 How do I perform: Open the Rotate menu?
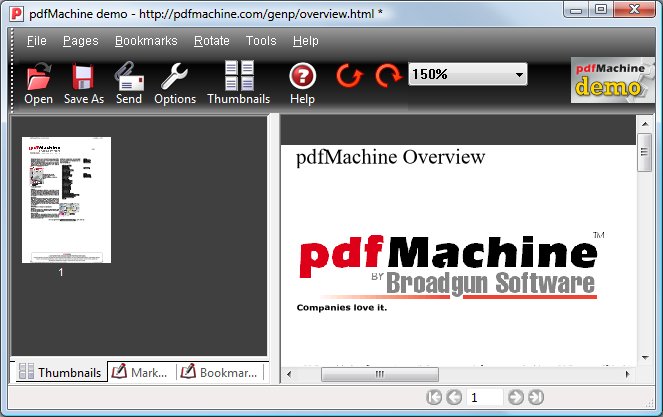[211, 41]
